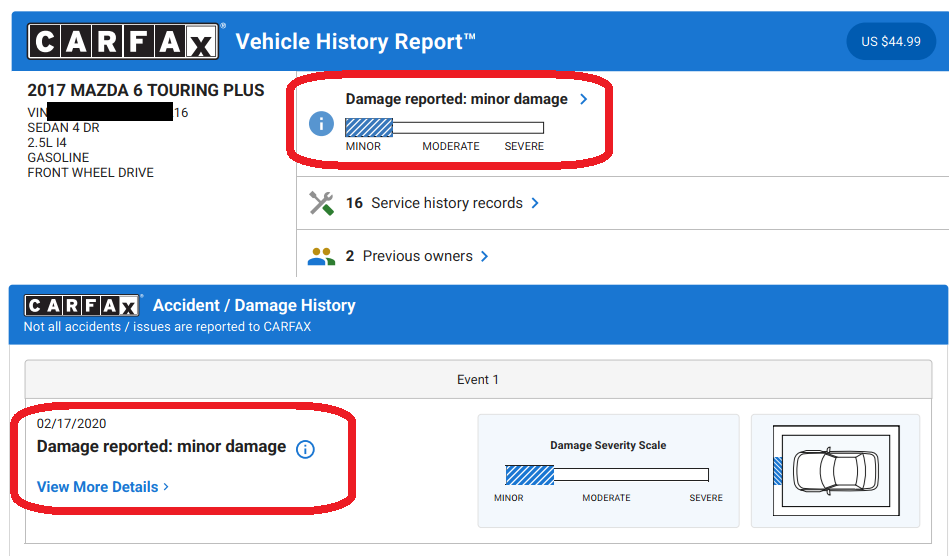Select the Event 1 header row
The width and height of the screenshot is (949, 556).
tap(478, 379)
